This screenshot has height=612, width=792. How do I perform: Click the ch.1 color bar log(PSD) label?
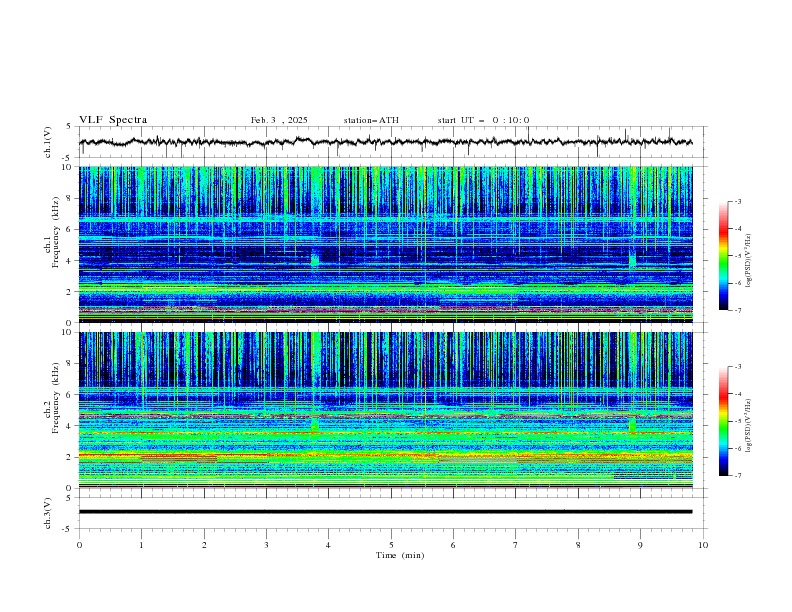coord(749,261)
